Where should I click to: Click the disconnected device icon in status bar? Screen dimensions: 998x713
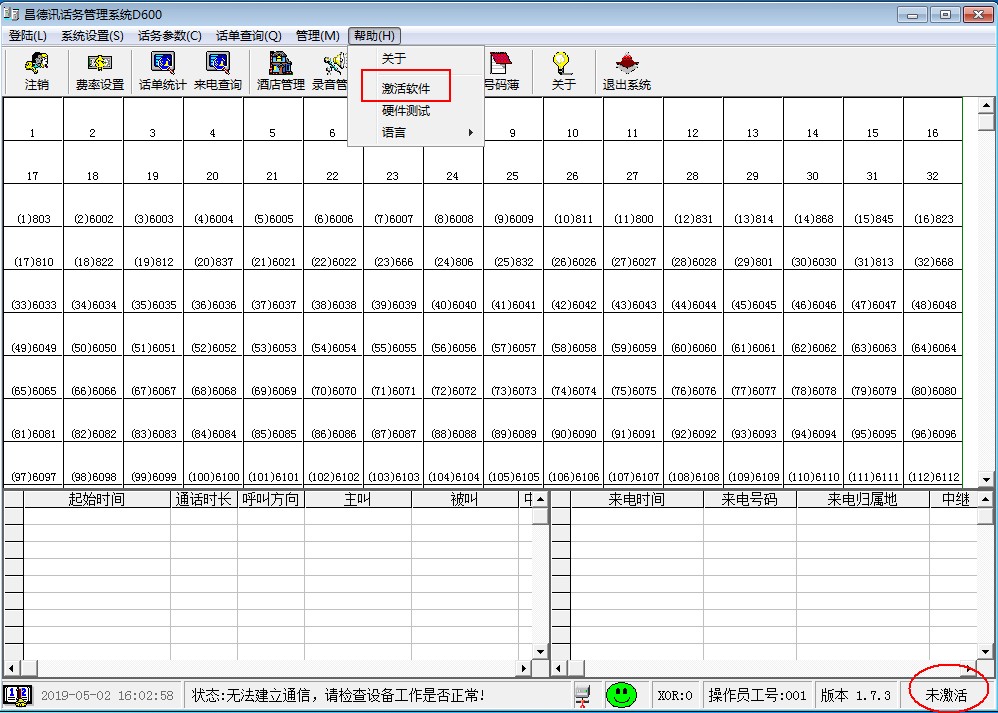(583, 695)
